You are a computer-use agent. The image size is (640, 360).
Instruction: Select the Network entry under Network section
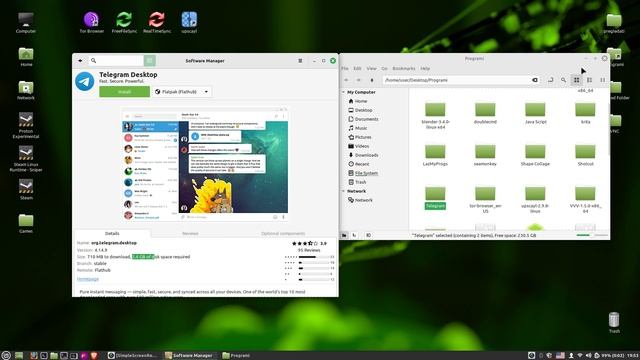click(x=363, y=200)
